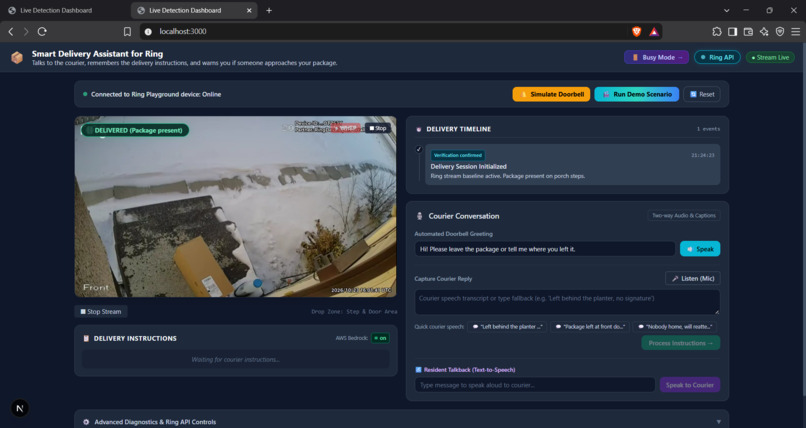Screen dimensions: 806x428
Task: Open the Next.js dev tools badge
Action: (x=20, y=408)
